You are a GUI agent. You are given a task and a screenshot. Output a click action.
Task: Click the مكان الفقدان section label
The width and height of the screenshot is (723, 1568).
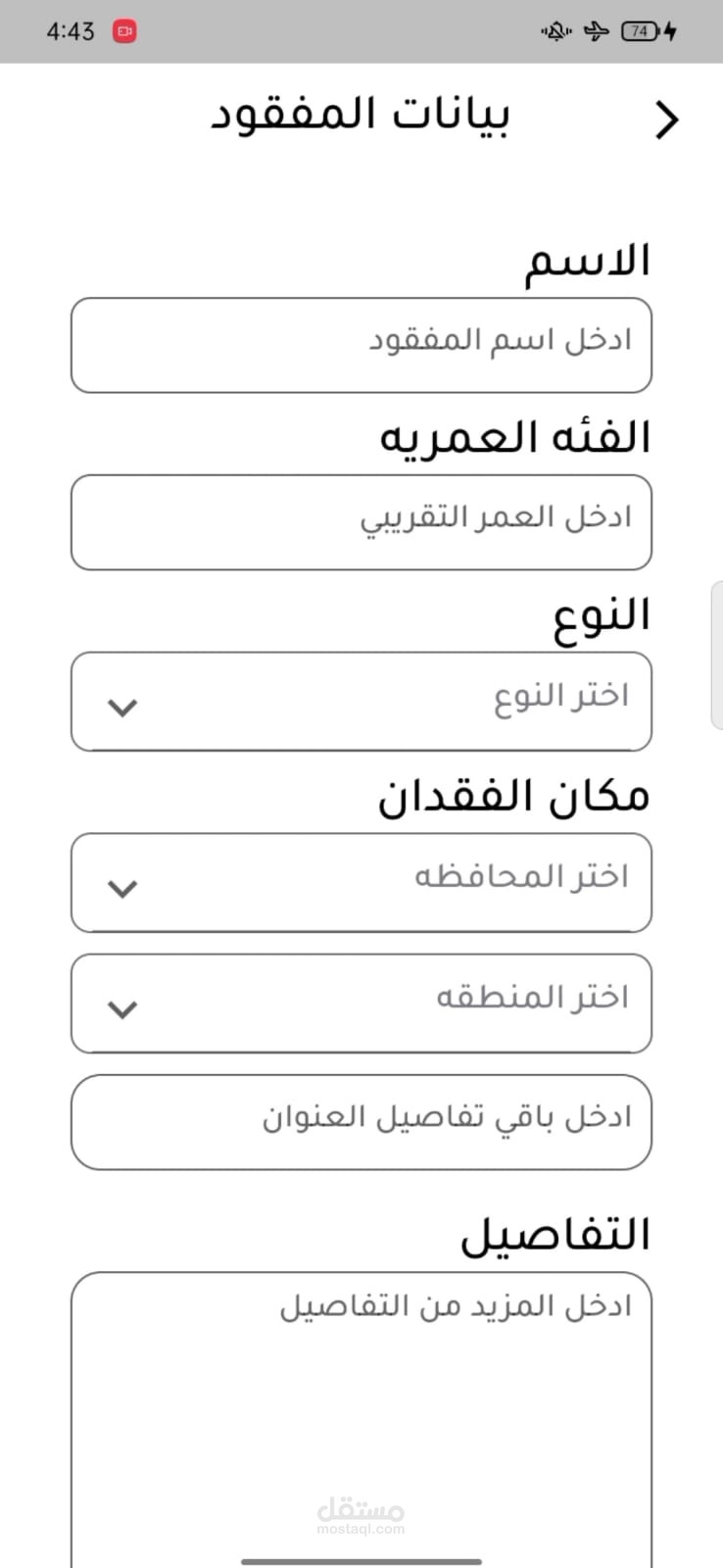(x=514, y=796)
